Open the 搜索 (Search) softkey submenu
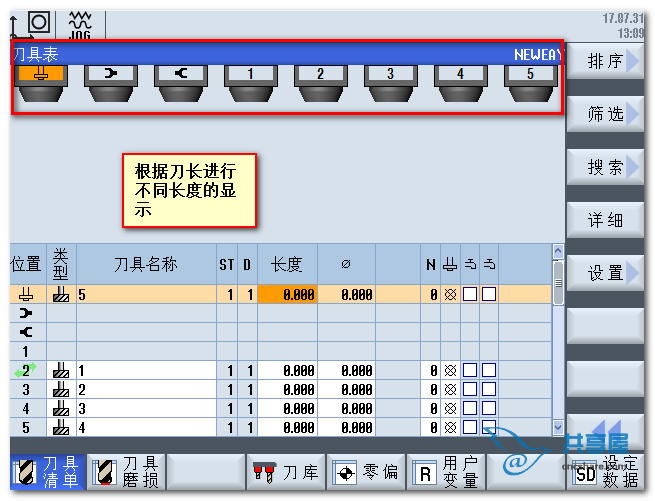655x501 pixels. pos(605,167)
